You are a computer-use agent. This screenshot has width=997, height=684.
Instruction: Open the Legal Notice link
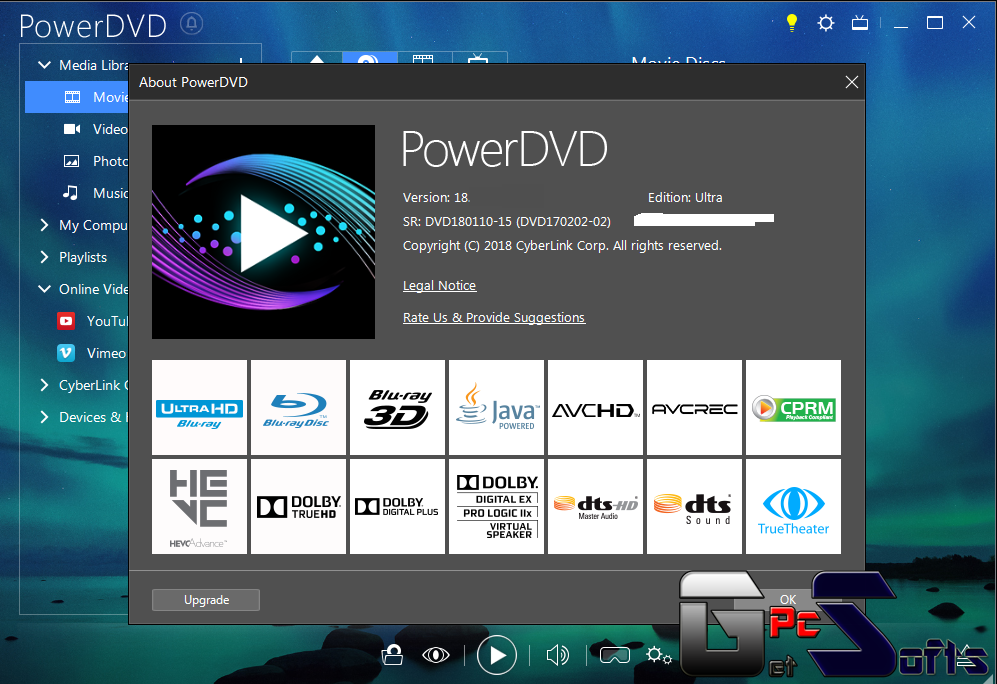pyautogui.click(x=439, y=285)
